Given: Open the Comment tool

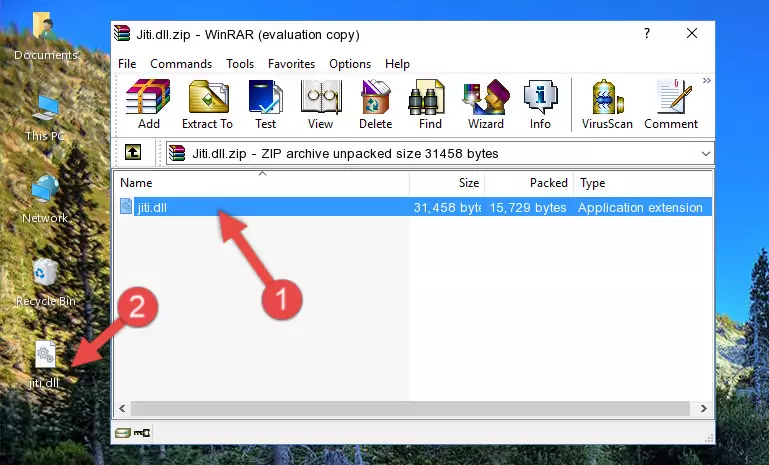Looking at the screenshot, I should (671, 104).
